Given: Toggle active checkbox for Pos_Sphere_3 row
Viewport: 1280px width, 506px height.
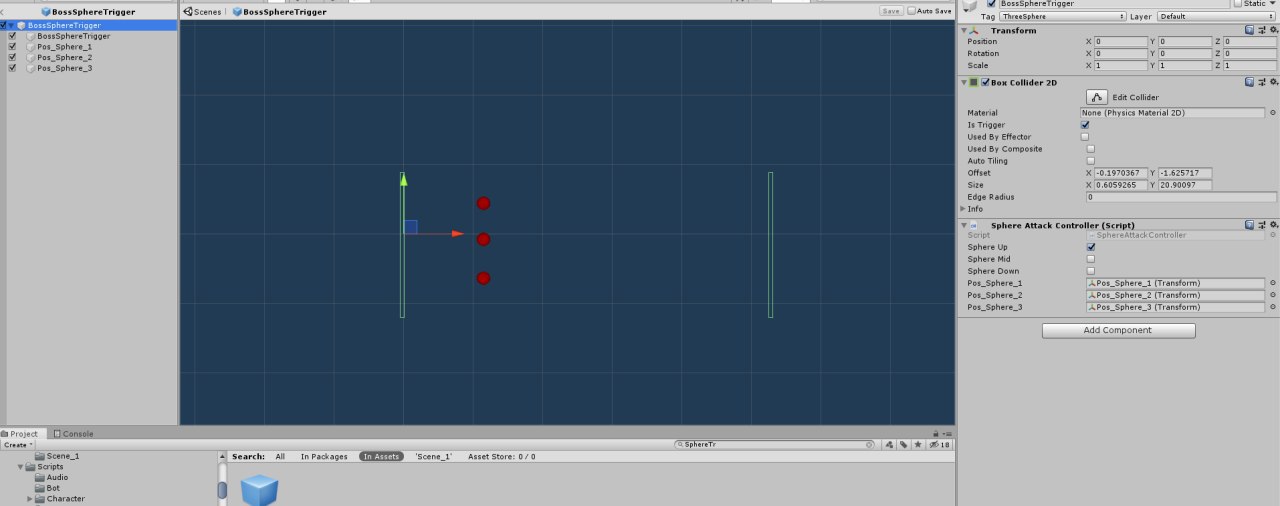Looking at the screenshot, I should coord(12,68).
